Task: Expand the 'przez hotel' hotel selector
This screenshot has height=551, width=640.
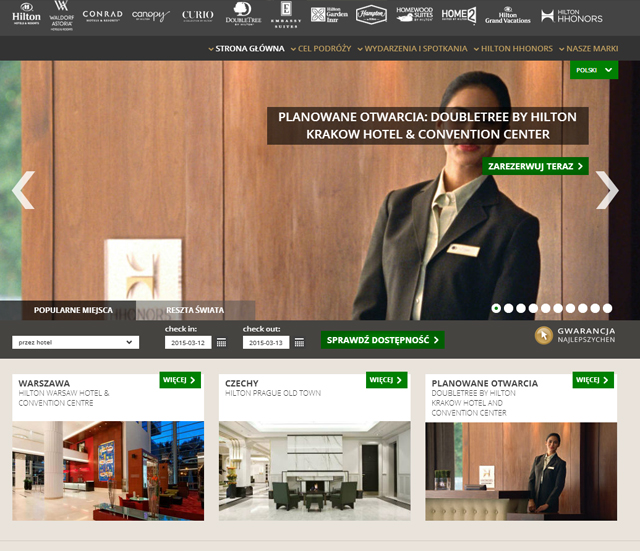Action: (x=75, y=342)
